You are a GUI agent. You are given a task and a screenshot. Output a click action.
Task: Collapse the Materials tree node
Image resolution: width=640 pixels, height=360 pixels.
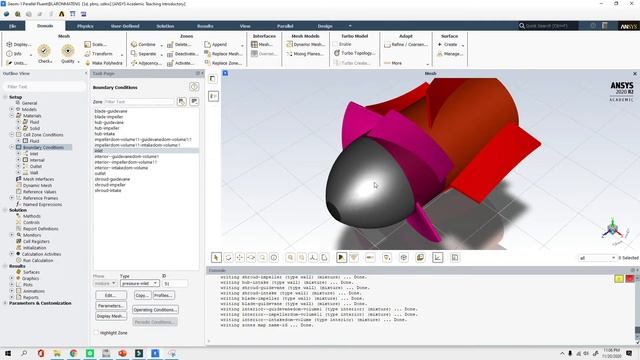tap(12, 116)
